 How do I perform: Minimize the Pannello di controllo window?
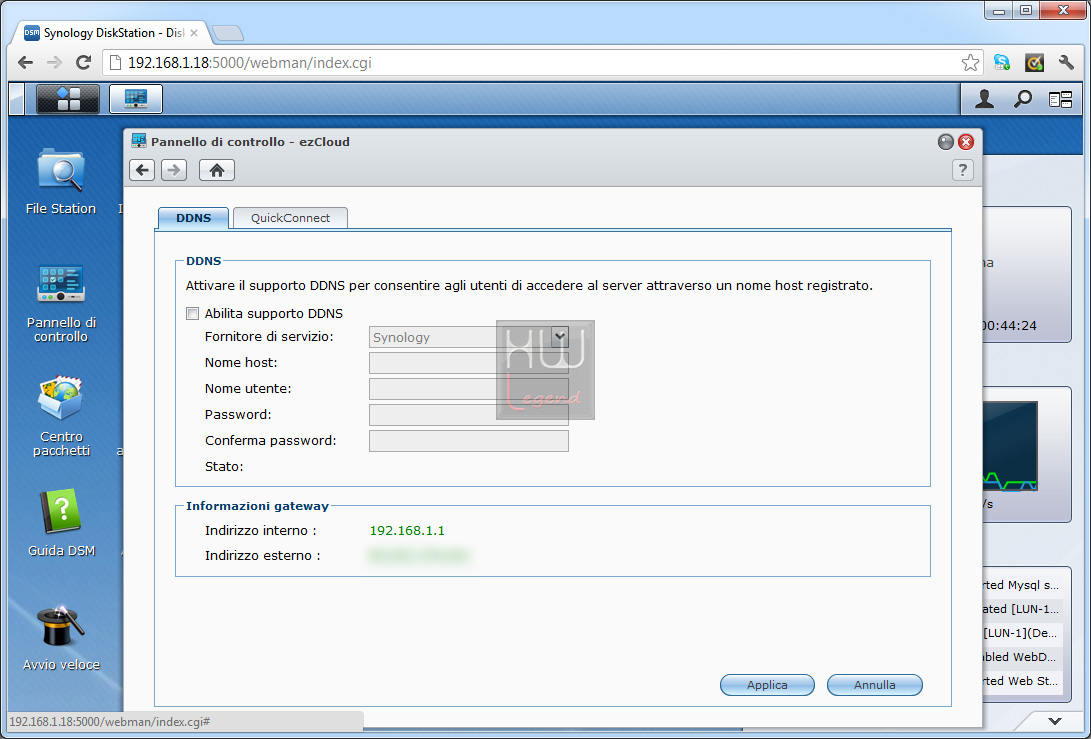point(946,142)
